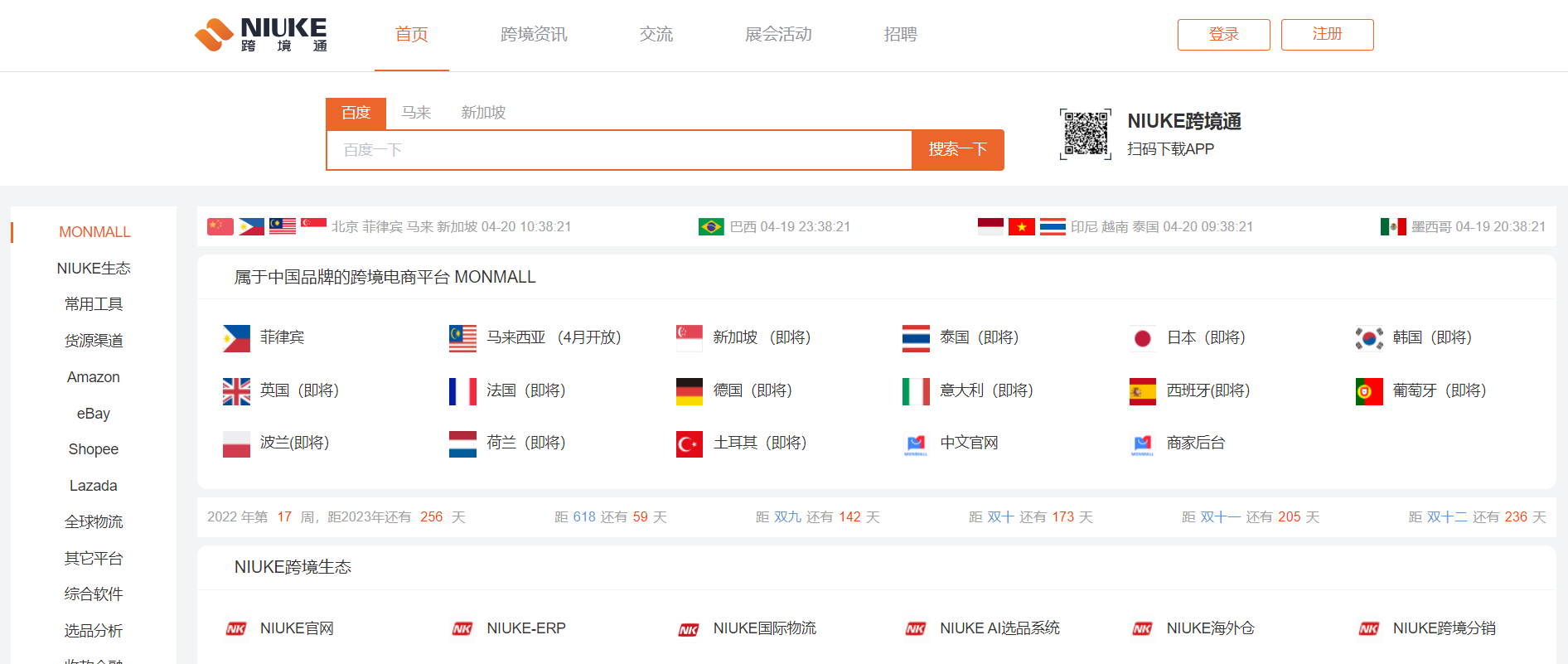The height and width of the screenshot is (664, 1568).
Task: Click the NK icon beside NIUKE跨境分销
Action: point(1369,629)
